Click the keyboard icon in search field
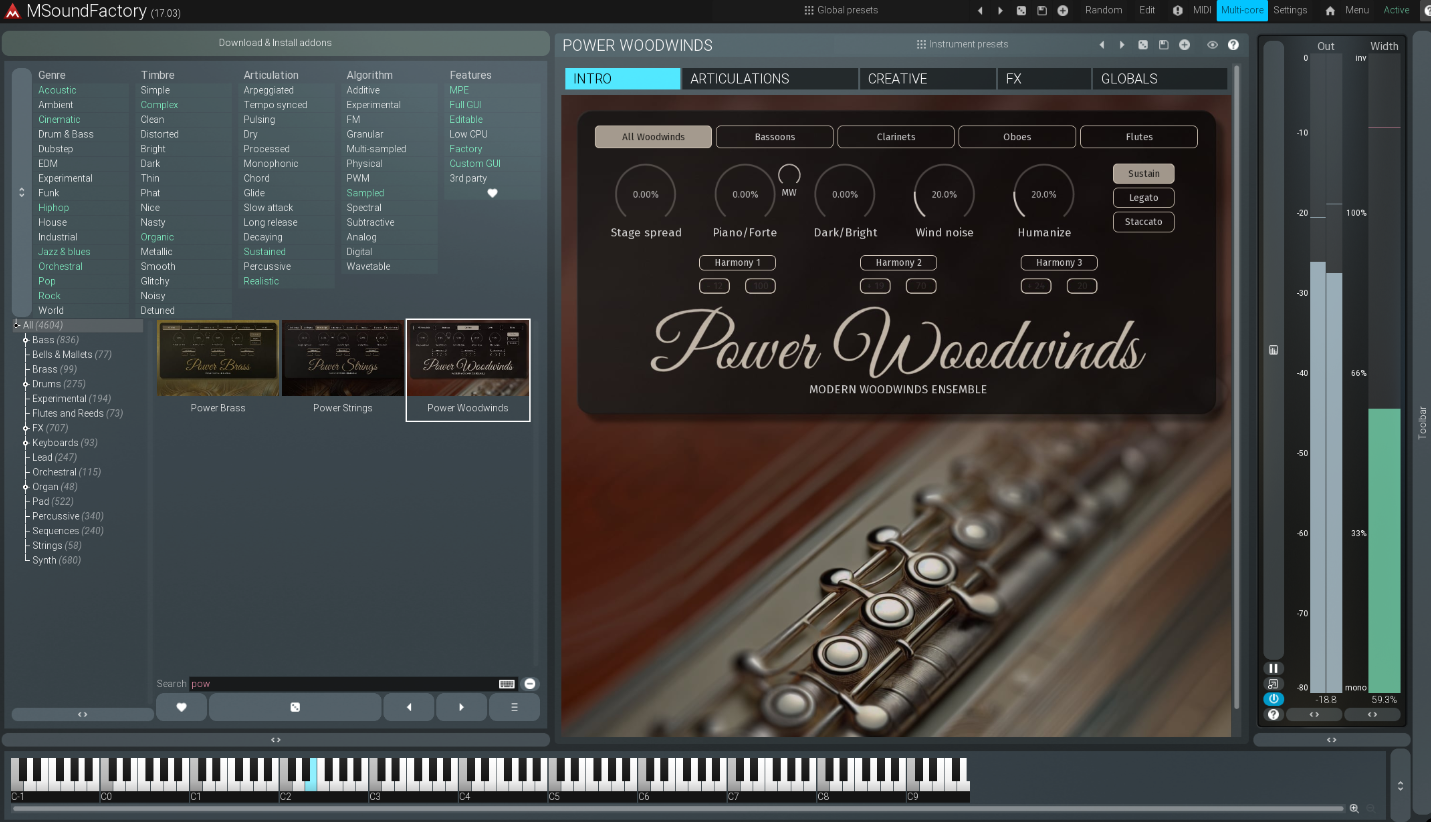Screen dimensions: 1431x822 507,684
